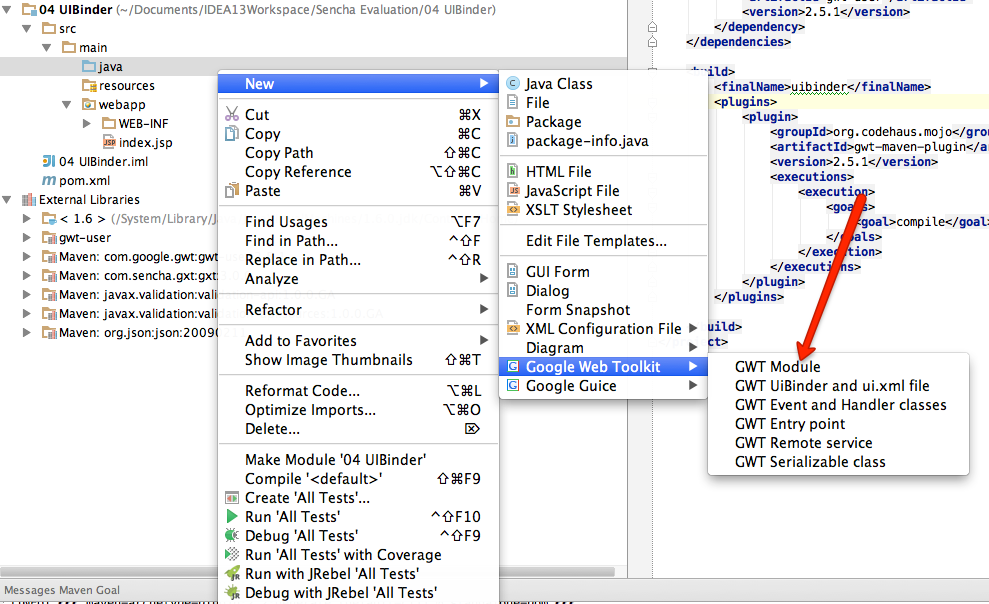Image resolution: width=989 pixels, height=604 pixels.
Task: Expand the gwt-user library node
Action: (x=26, y=238)
